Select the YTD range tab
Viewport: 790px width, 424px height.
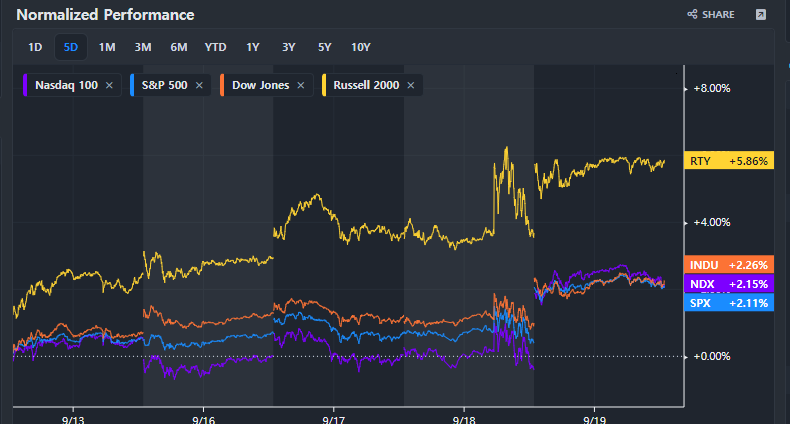click(215, 47)
